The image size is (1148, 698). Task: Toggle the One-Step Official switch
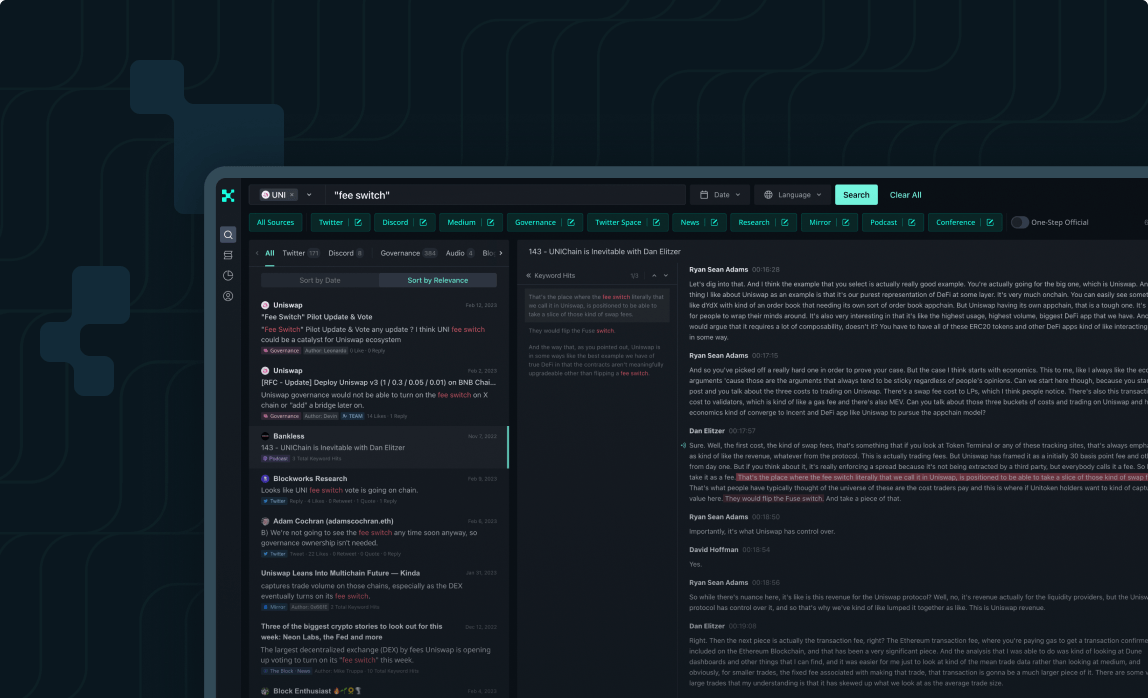pos(1019,223)
